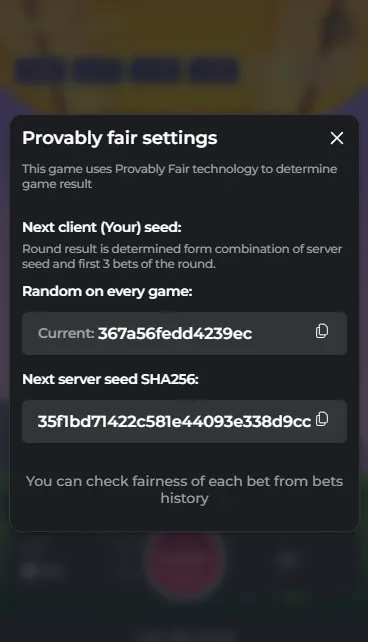Click the 'Random on every game:' label
Image resolution: width=368 pixels, height=642 pixels.
[x=107, y=291]
